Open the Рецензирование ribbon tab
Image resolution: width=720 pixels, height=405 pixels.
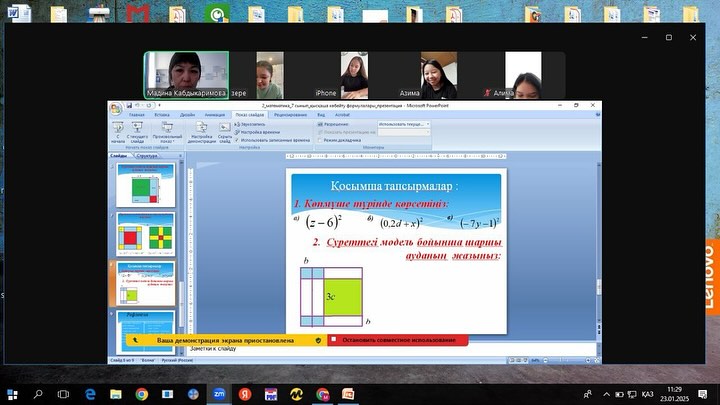coord(290,115)
